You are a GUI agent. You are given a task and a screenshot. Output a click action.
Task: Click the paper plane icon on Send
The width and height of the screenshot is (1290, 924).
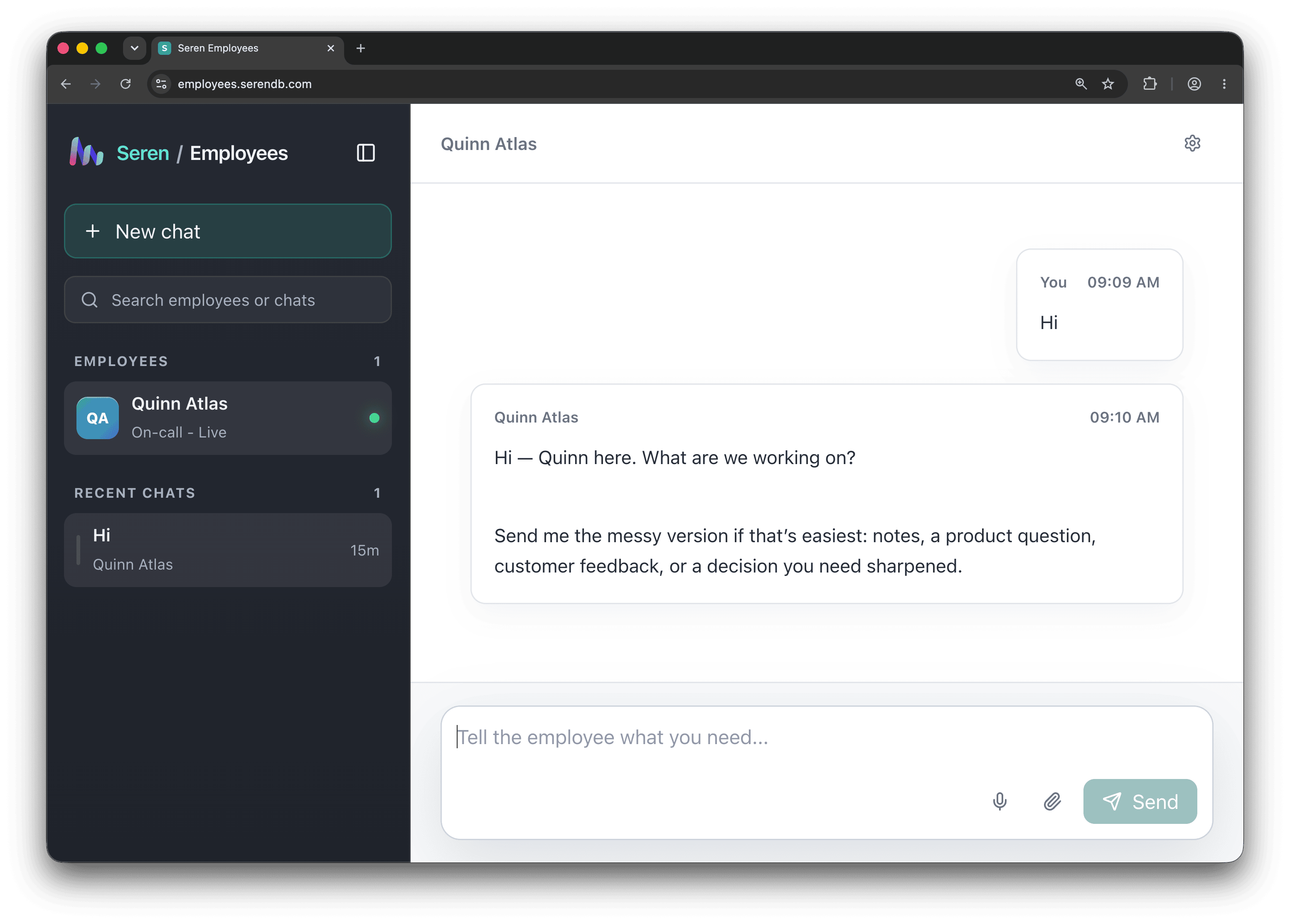[x=1111, y=801]
